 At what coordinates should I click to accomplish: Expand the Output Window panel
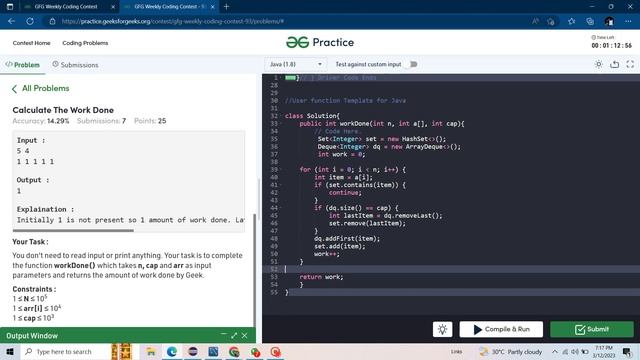coord(234,336)
